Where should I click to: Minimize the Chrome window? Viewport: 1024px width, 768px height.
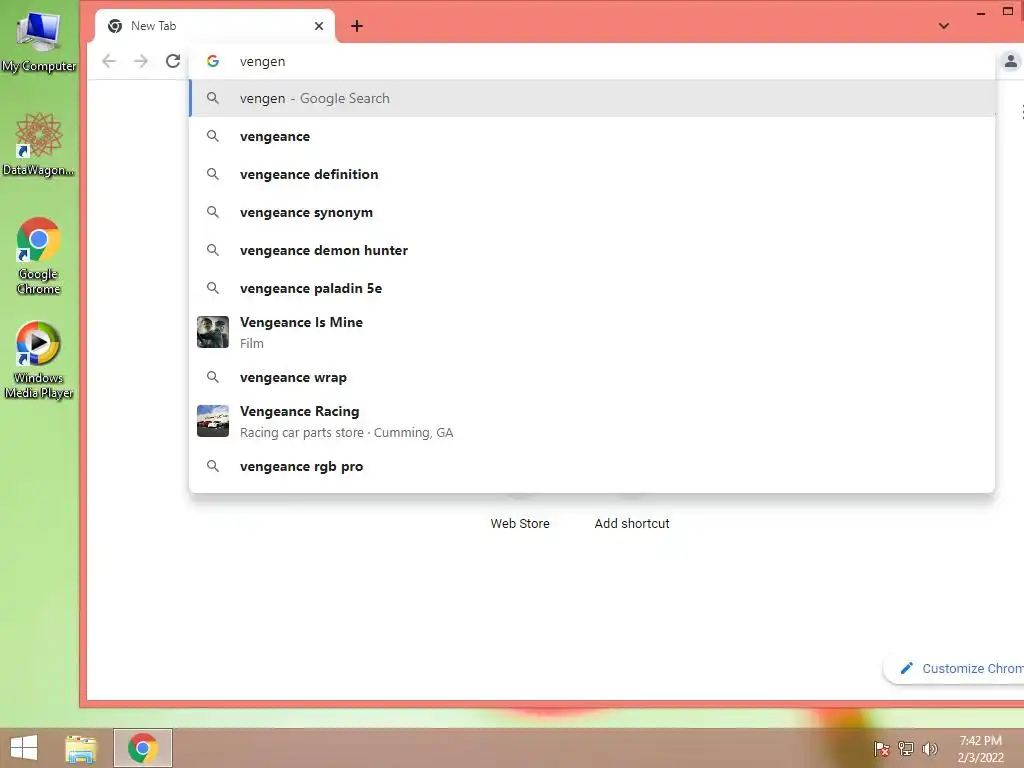coord(981,12)
